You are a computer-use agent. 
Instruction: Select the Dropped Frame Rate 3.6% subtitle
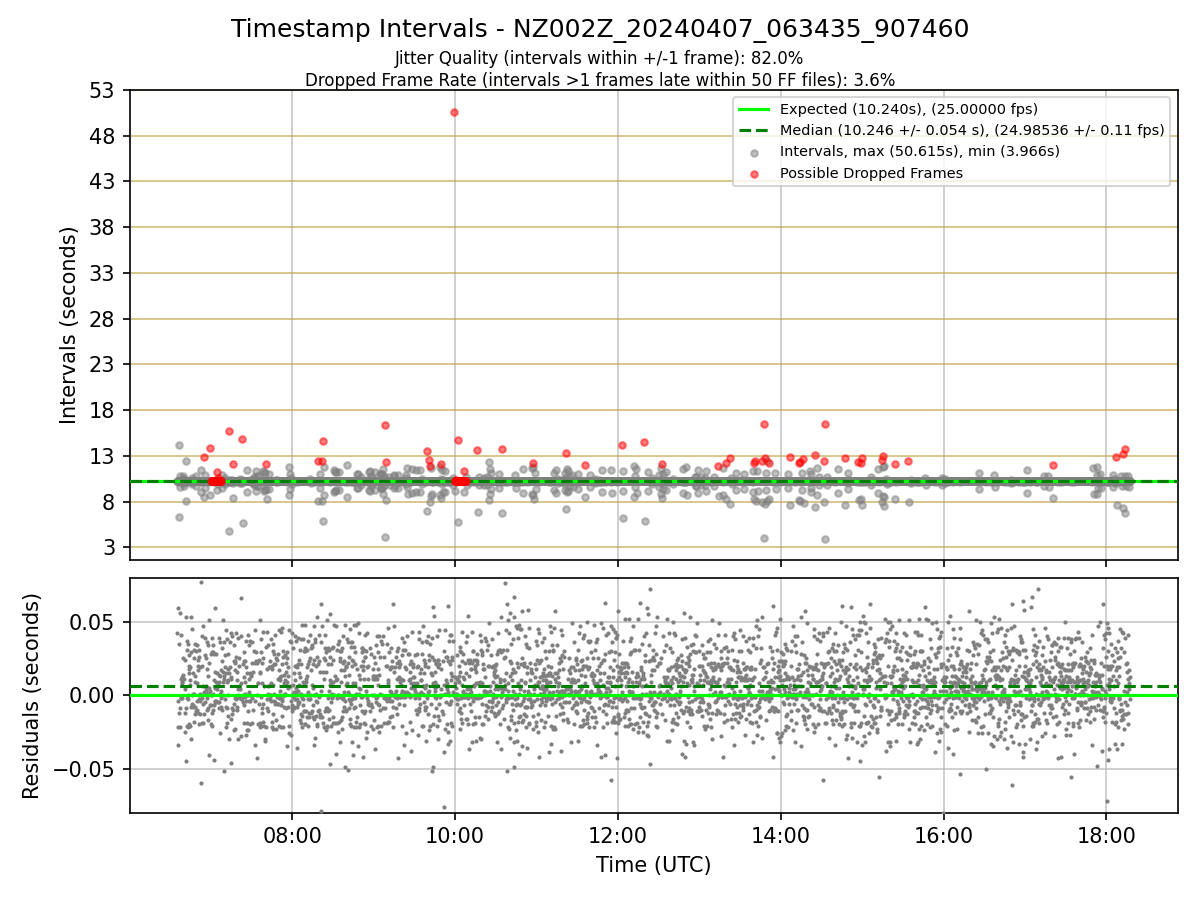pyautogui.click(x=600, y=79)
